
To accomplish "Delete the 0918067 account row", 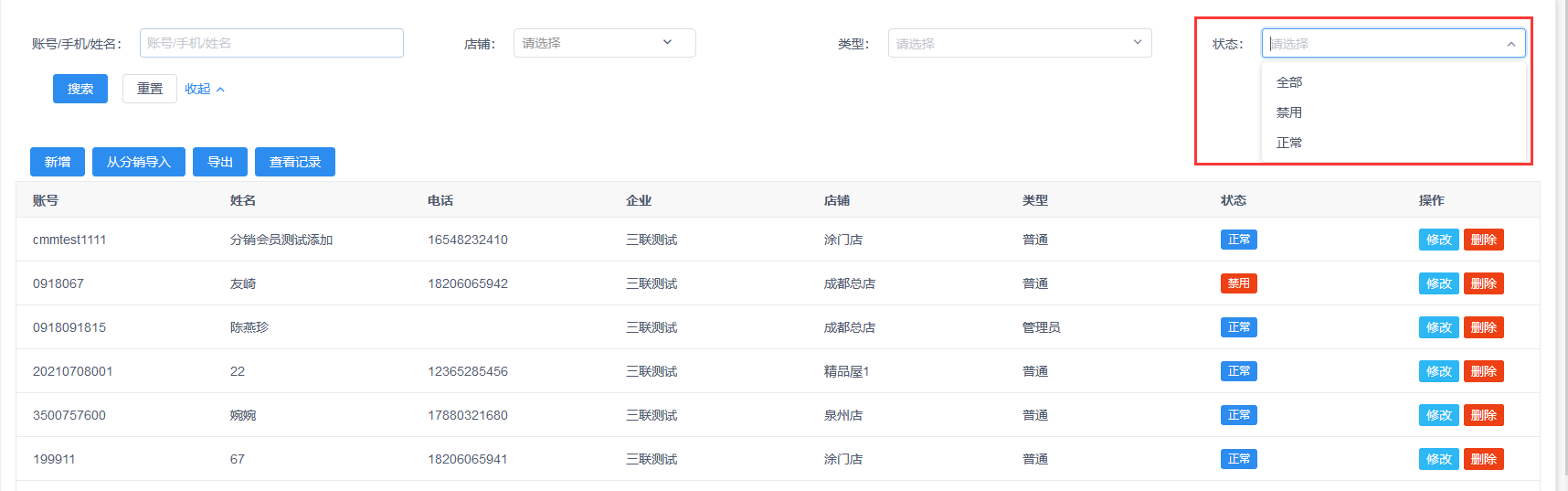I will click(x=1483, y=283).
